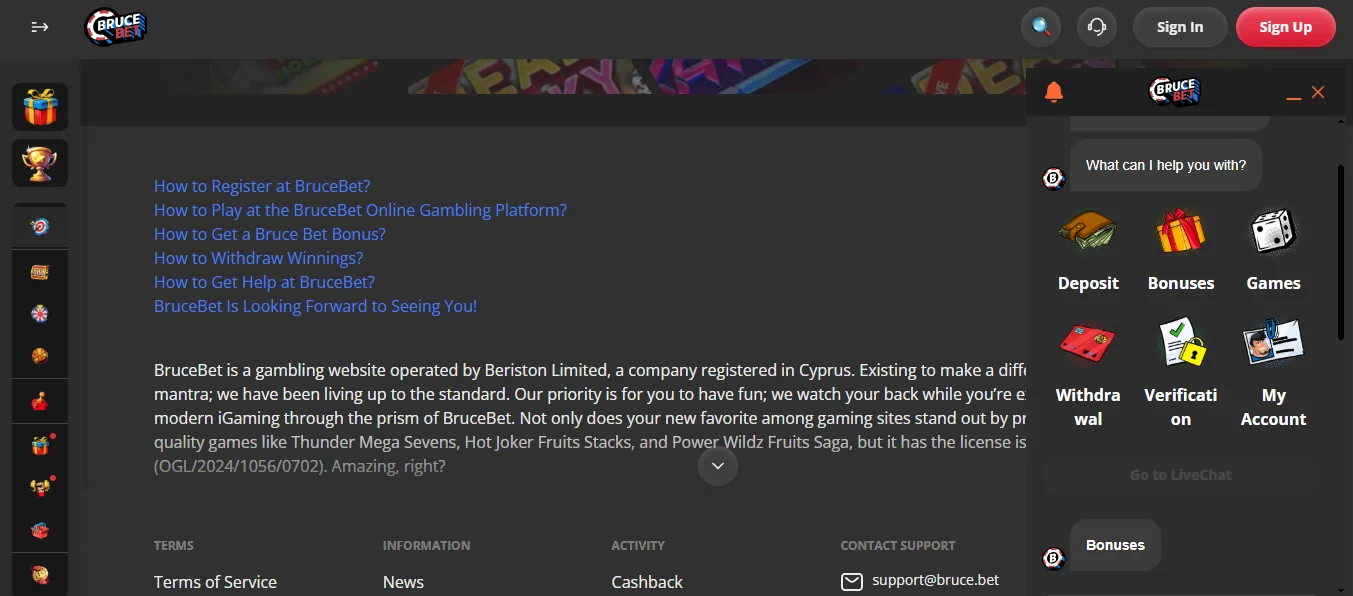Open the small trophy cup icon with red dot
Screen dimensions: 1353x596
[41, 487]
